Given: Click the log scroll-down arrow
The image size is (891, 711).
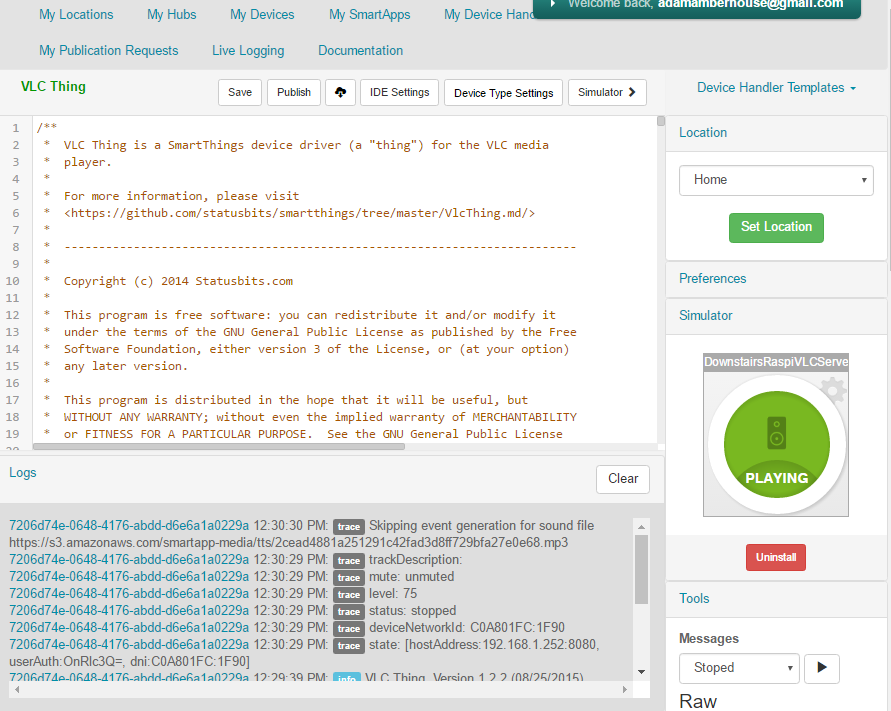Looking at the screenshot, I should tap(642, 672).
